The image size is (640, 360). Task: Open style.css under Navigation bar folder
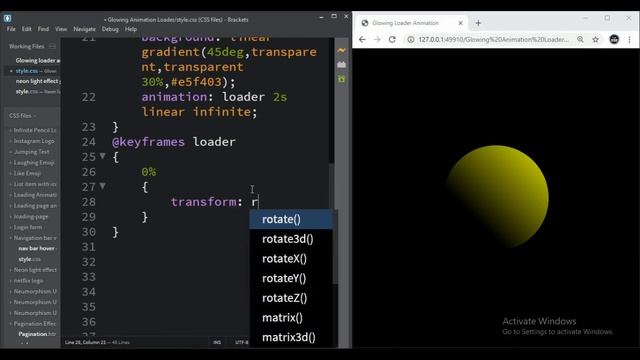(29, 259)
